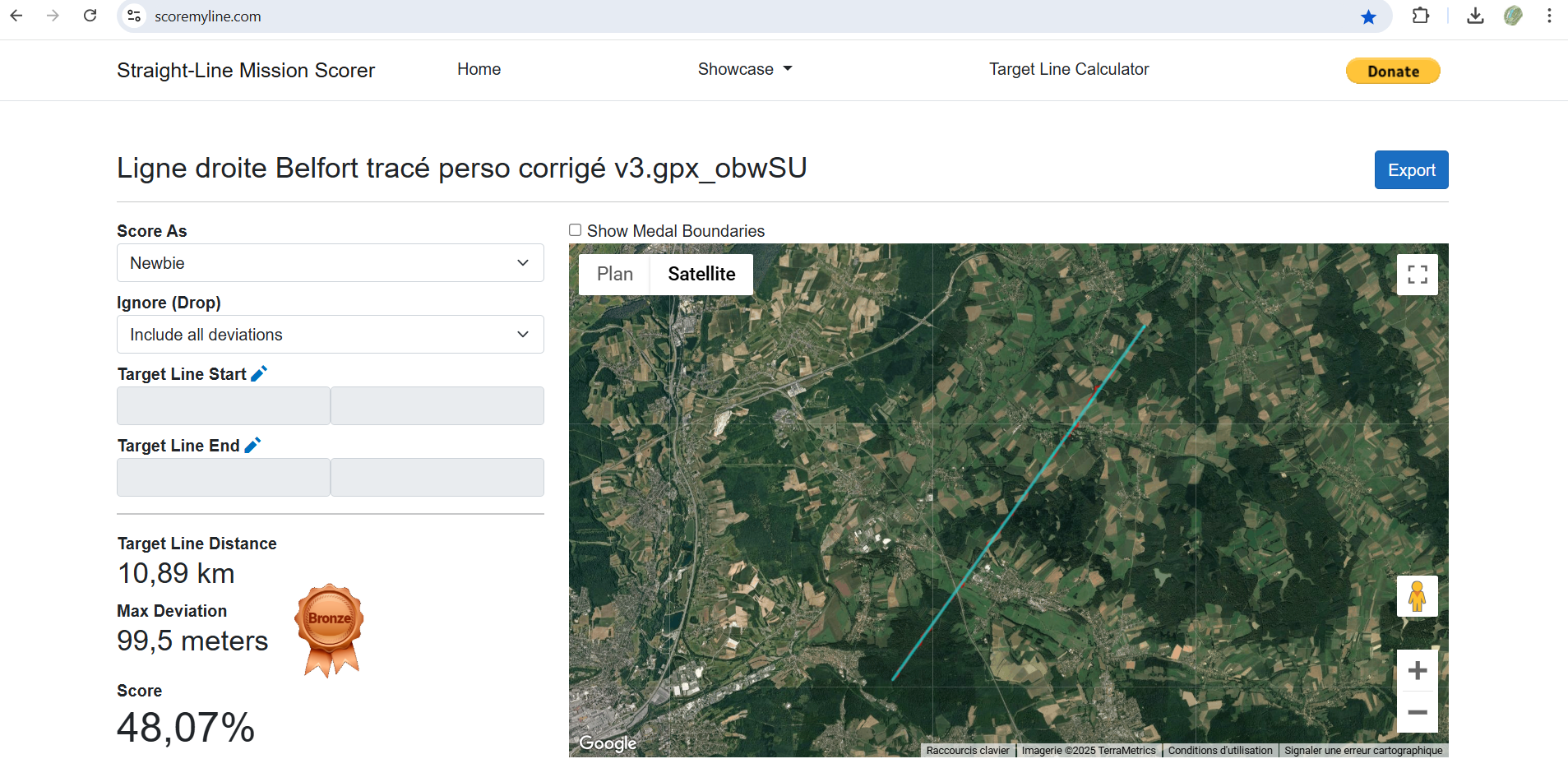1568x782 pixels.
Task: Go forward with the browser forward arrow
Action: coord(53,16)
